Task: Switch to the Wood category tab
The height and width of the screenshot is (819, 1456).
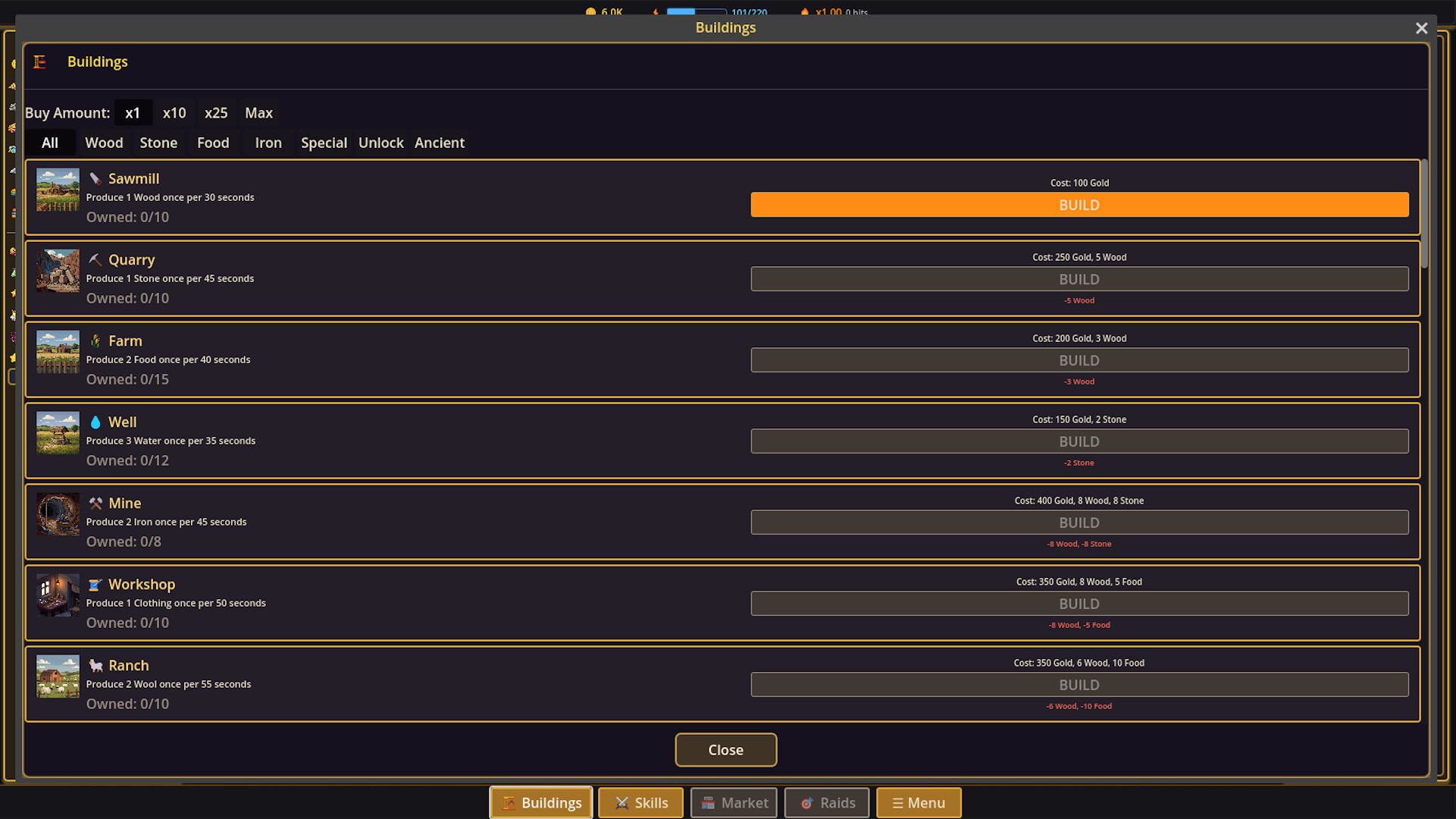Action: pyautogui.click(x=104, y=143)
